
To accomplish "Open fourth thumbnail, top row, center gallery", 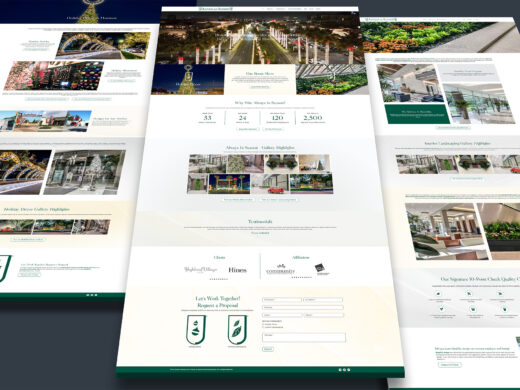I will (314, 164).
